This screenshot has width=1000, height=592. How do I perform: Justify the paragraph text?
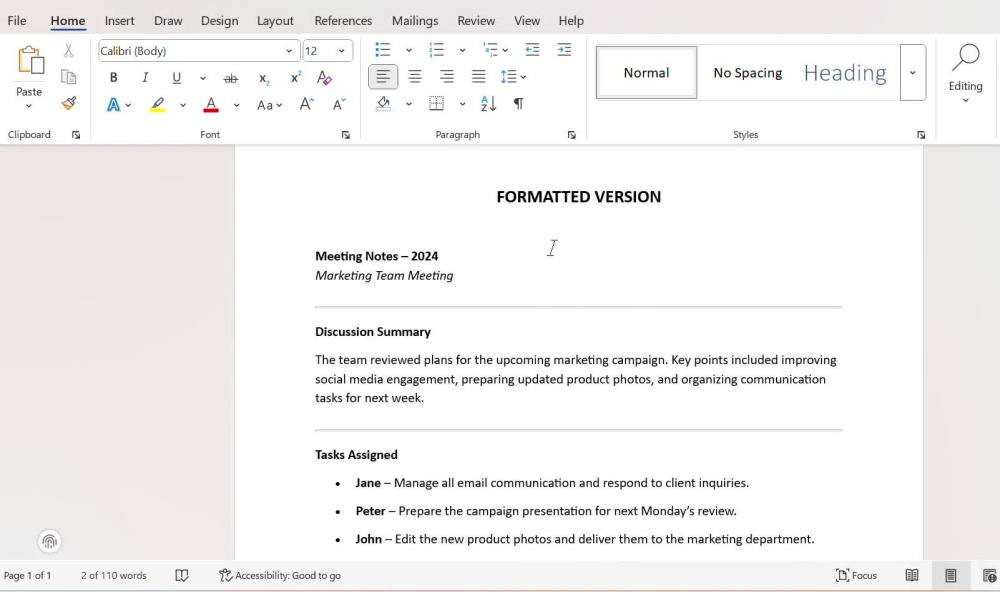coord(478,77)
